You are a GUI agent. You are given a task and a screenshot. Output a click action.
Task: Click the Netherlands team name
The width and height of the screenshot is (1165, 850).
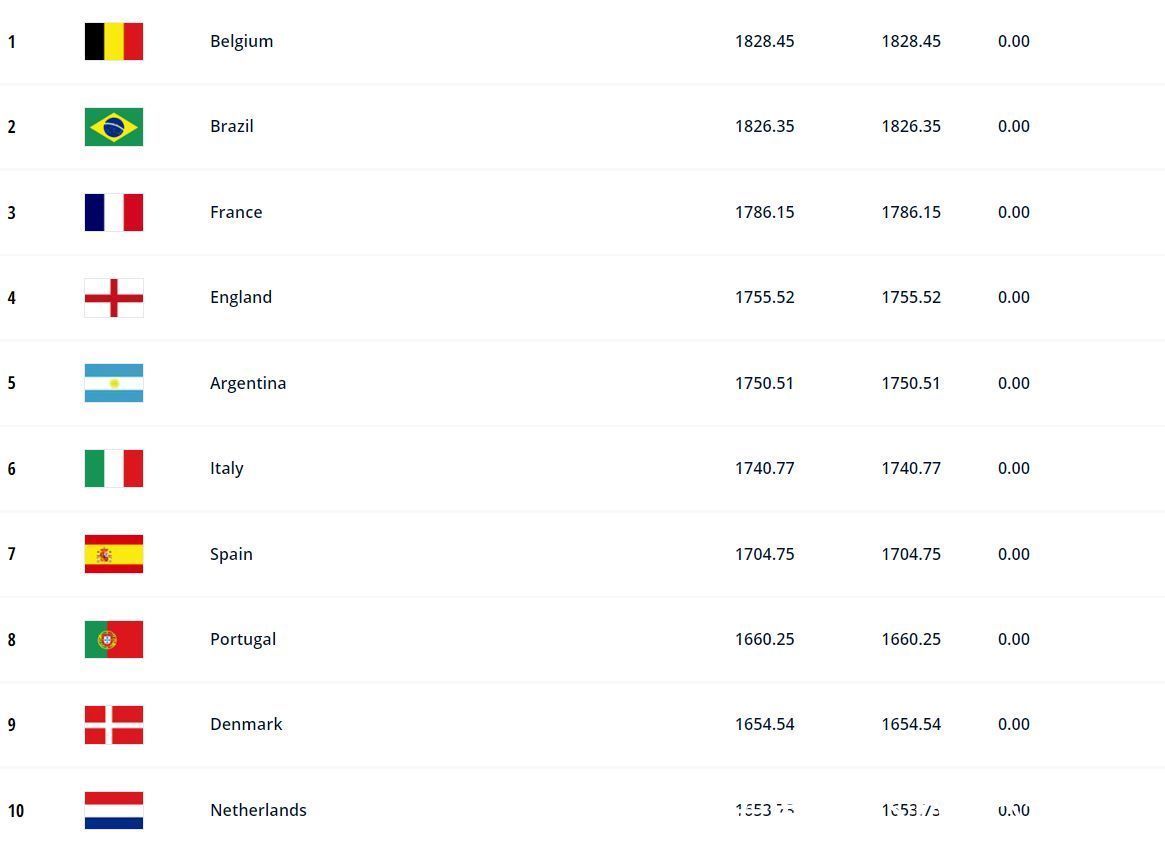(259, 810)
